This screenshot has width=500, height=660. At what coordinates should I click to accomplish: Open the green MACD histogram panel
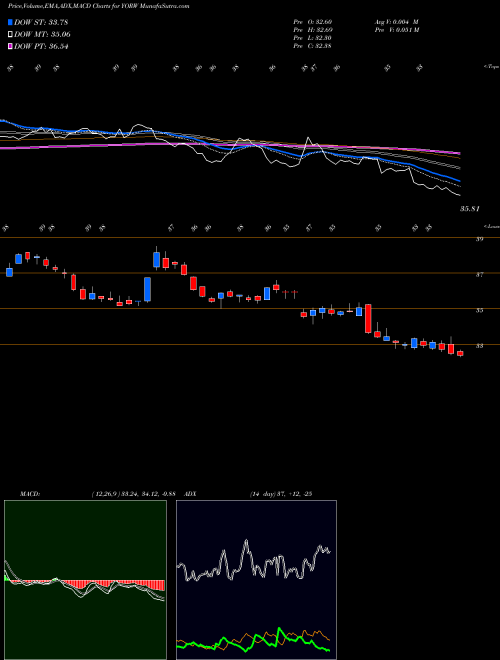pos(85,580)
